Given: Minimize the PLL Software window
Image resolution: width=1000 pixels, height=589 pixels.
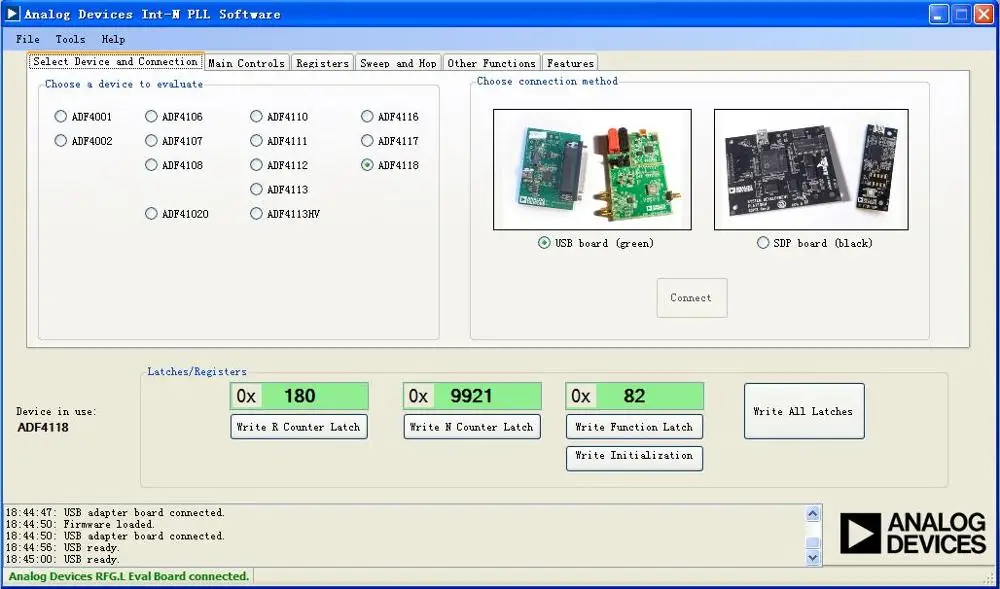Looking at the screenshot, I should tap(939, 14).
